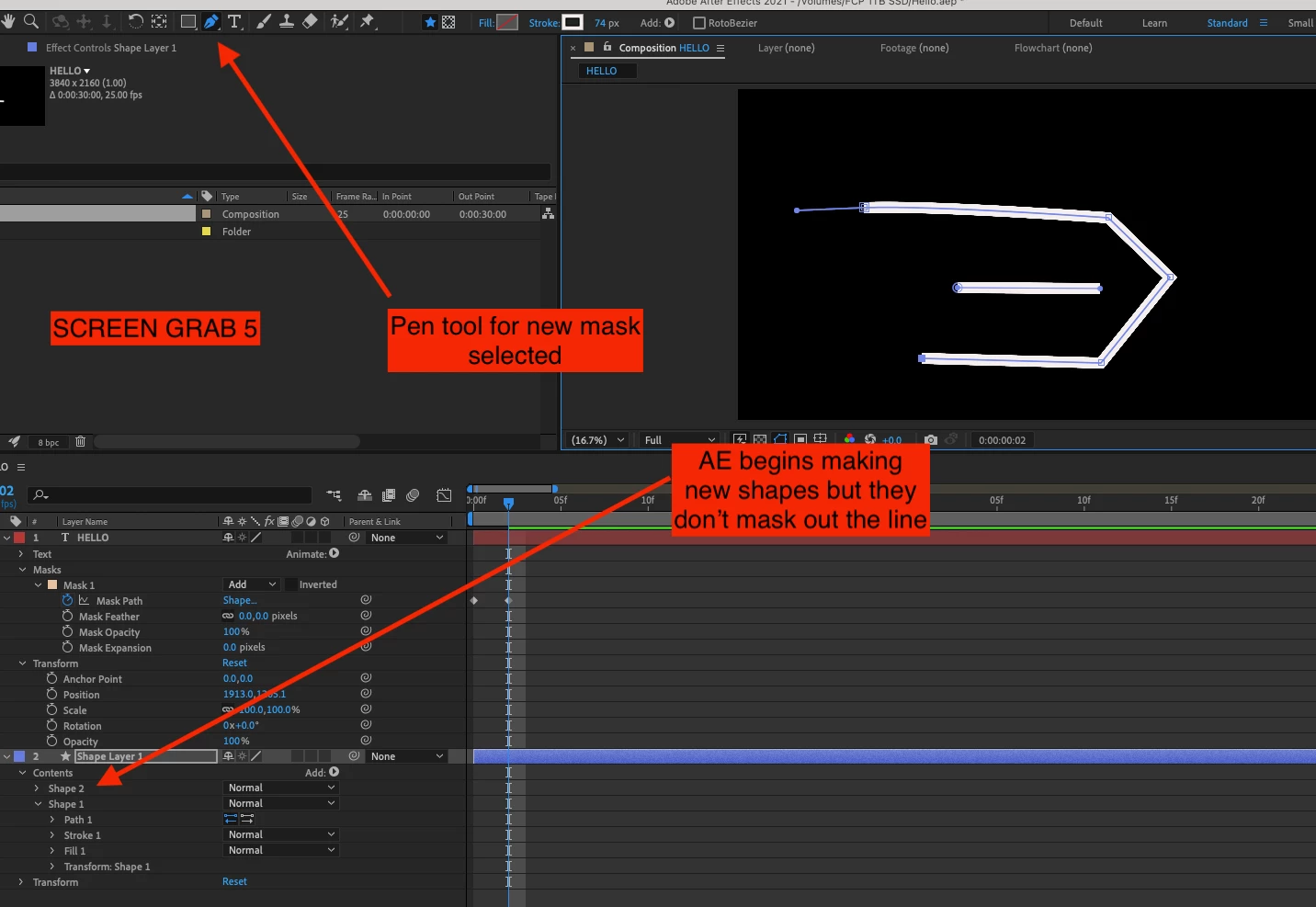Click the Motion Blur enable icon in timeline header
Viewport: 1316px width, 907px height.
[413, 495]
